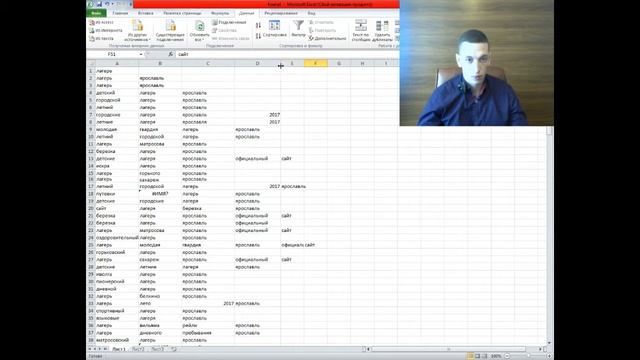Click the zoom slider track
Image resolution: width=640 pixels, height=360 pixels.
point(528,356)
